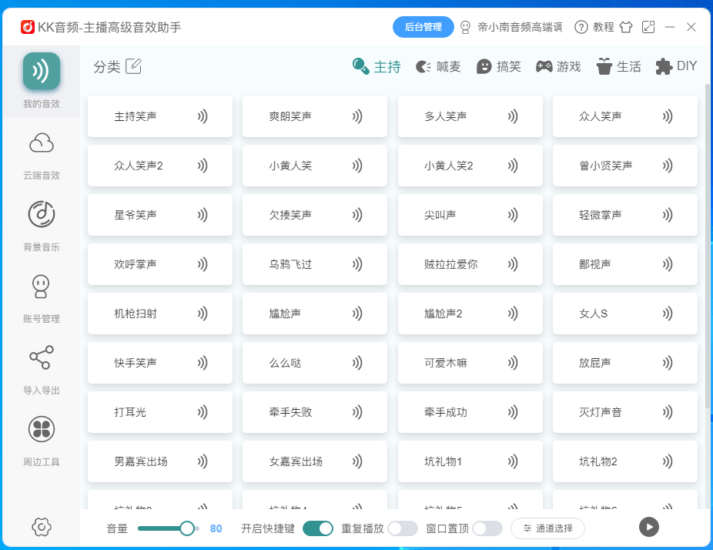Play 男嘉宾出场 sound card
The width and height of the screenshot is (713, 550).
coord(160,461)
